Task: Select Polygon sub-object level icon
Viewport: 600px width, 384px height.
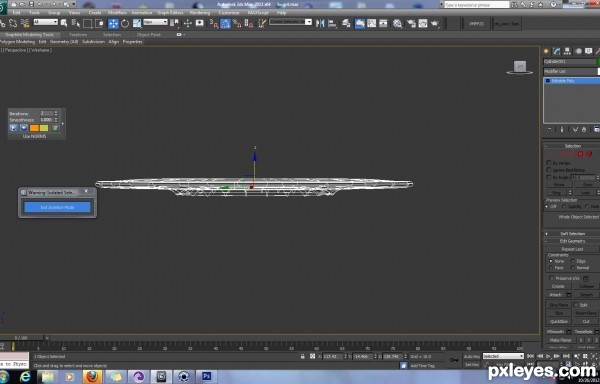Action: click(580, 154)
